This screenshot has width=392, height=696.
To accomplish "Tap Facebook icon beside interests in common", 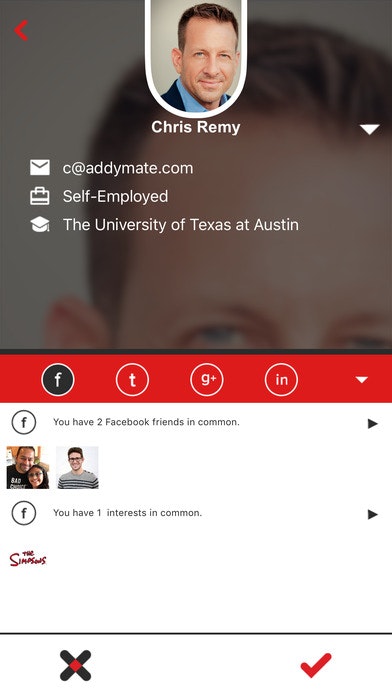I will 24,513.
